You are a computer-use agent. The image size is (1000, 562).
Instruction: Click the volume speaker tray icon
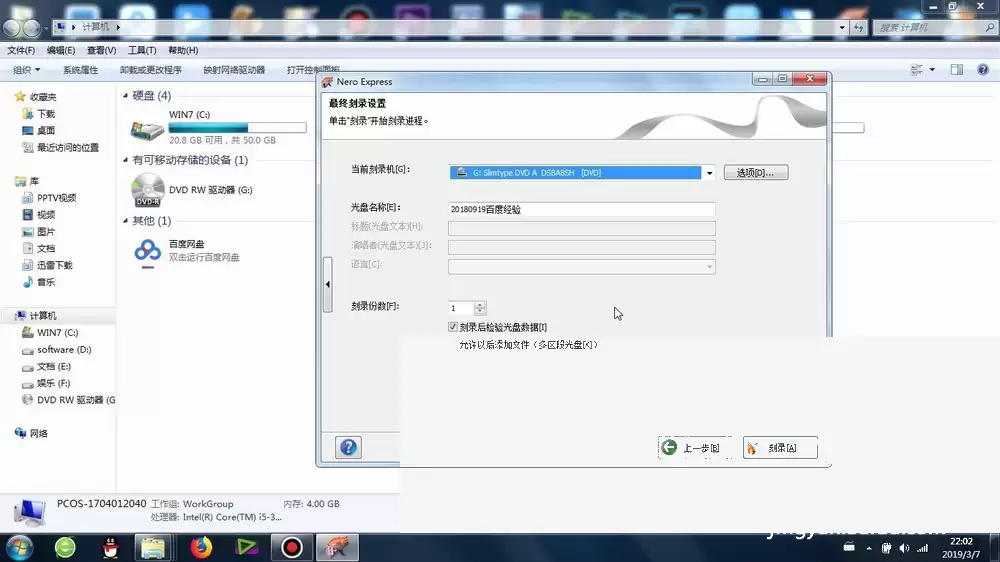pos(904,548)
